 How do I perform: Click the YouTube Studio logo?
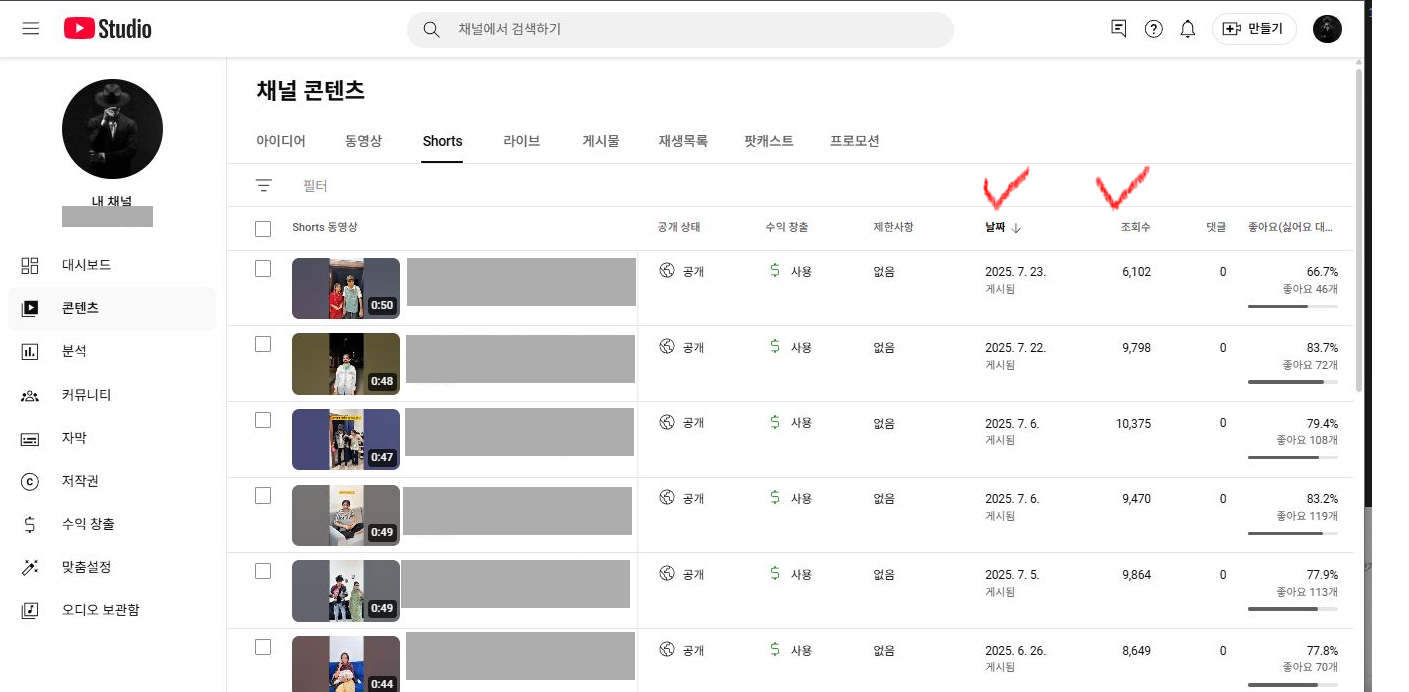[107, 29]
